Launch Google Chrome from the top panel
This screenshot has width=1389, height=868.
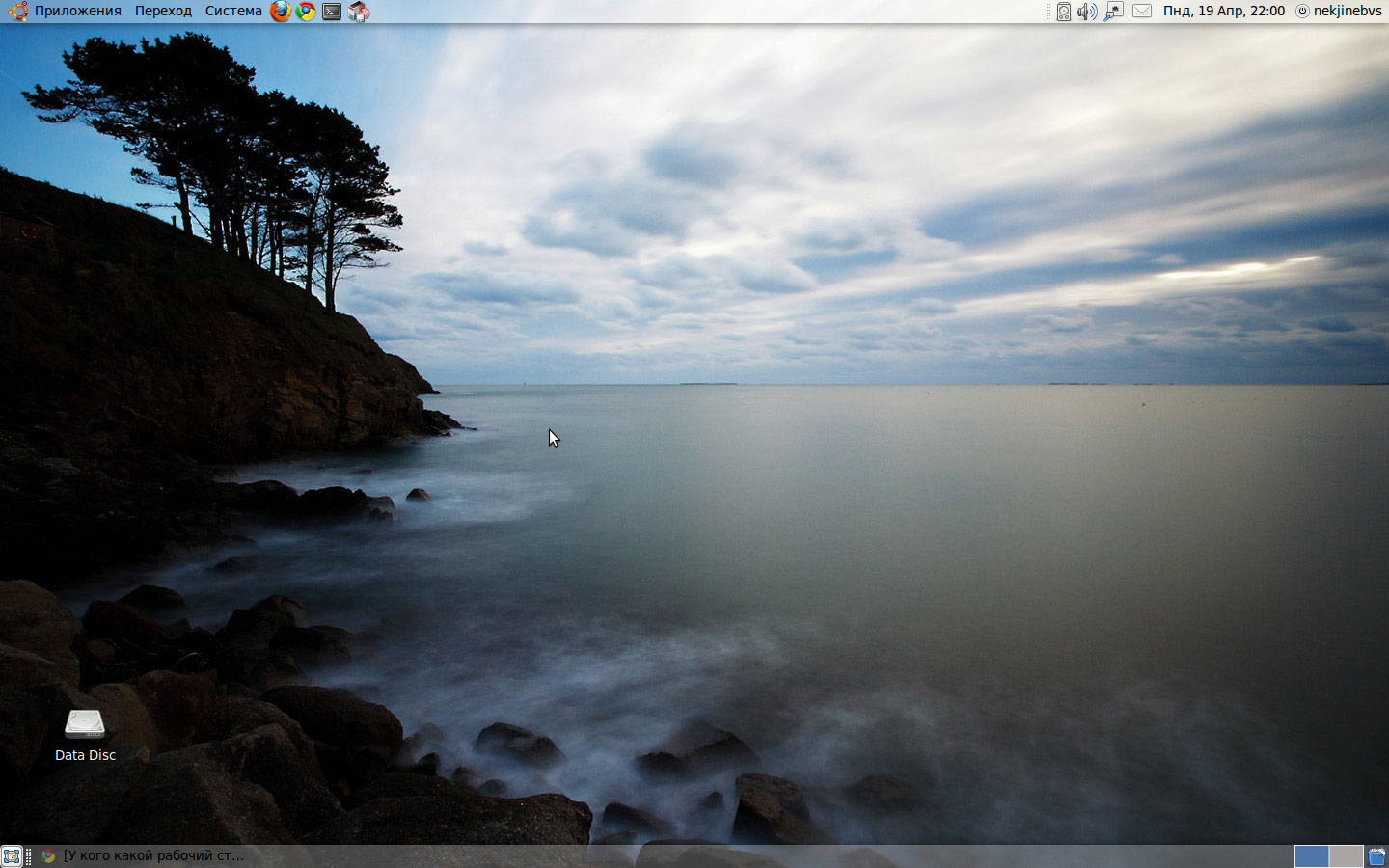click(x=306, y=12)
